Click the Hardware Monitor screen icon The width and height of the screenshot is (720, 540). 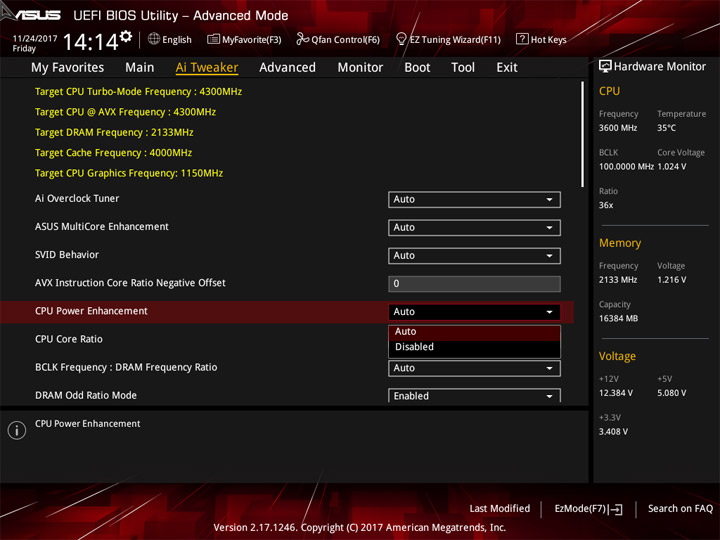[605, 67]
